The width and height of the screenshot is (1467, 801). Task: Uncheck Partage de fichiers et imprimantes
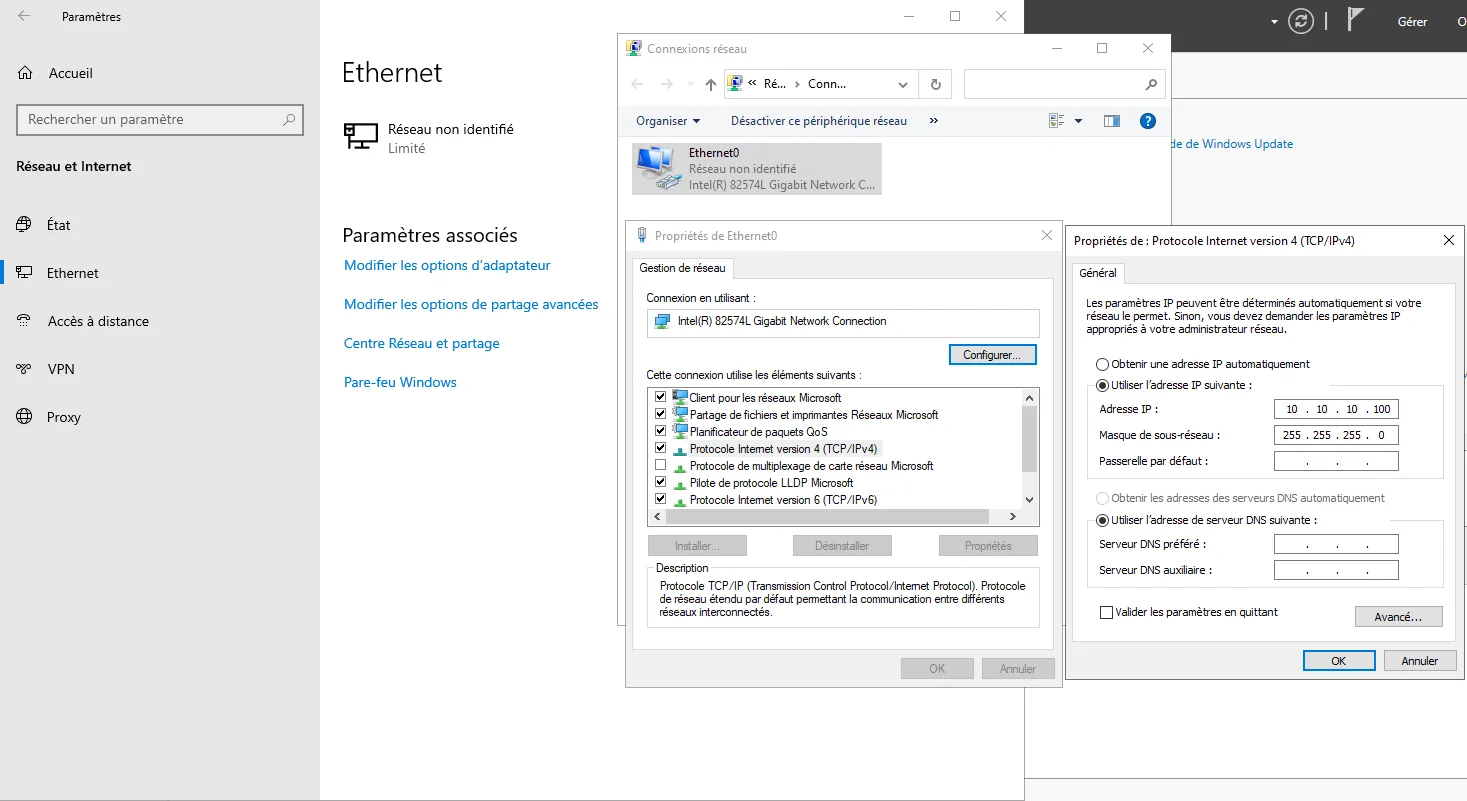(660, 415)
